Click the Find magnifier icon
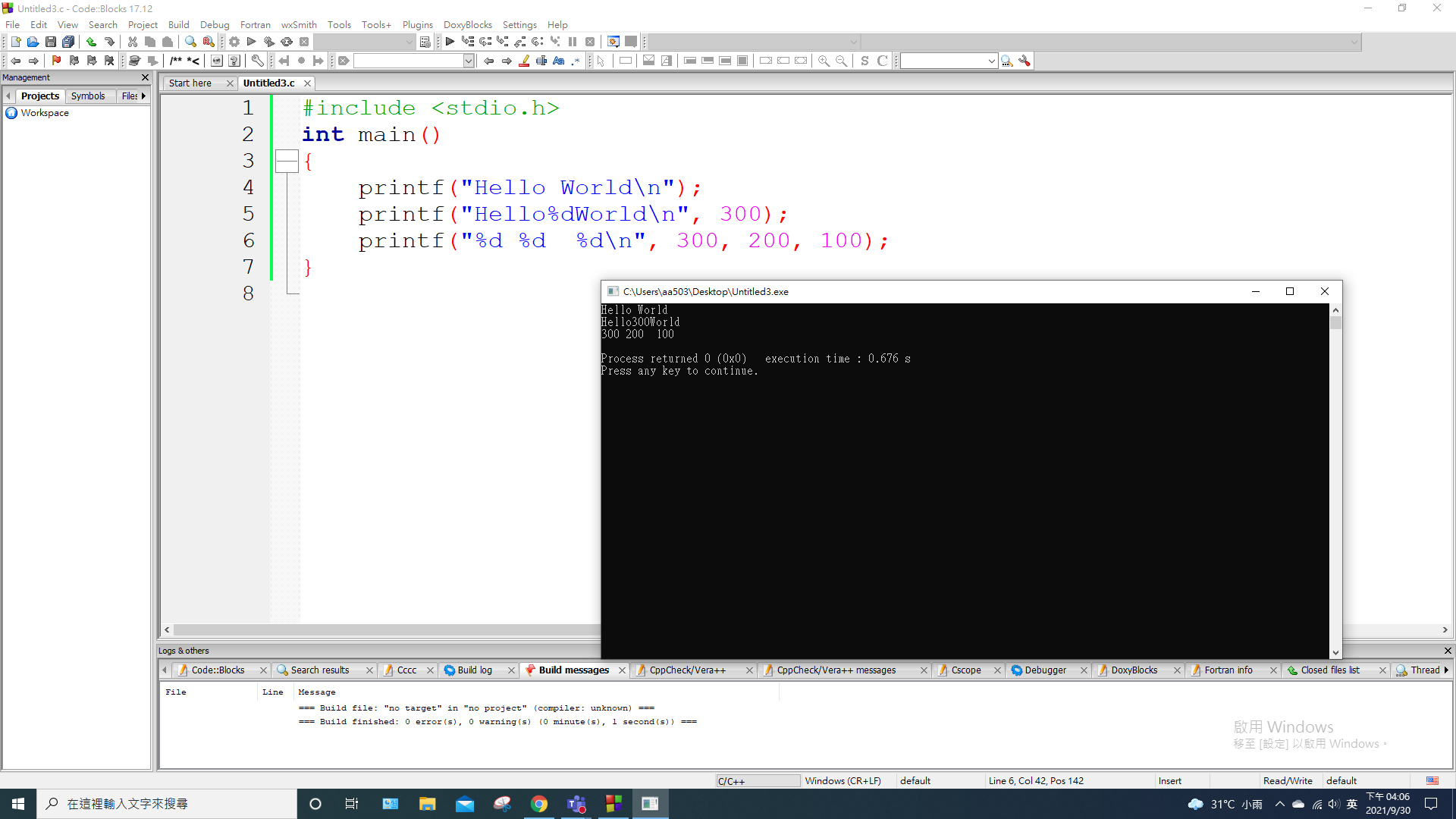 click(190, 42)
